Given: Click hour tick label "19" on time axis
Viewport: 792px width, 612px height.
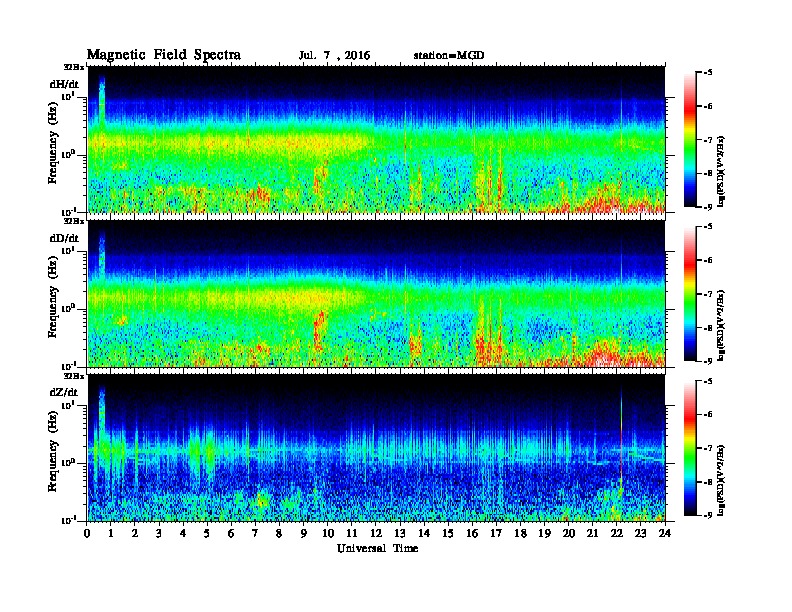Looking at the screenshot, I should click(544, 534).
